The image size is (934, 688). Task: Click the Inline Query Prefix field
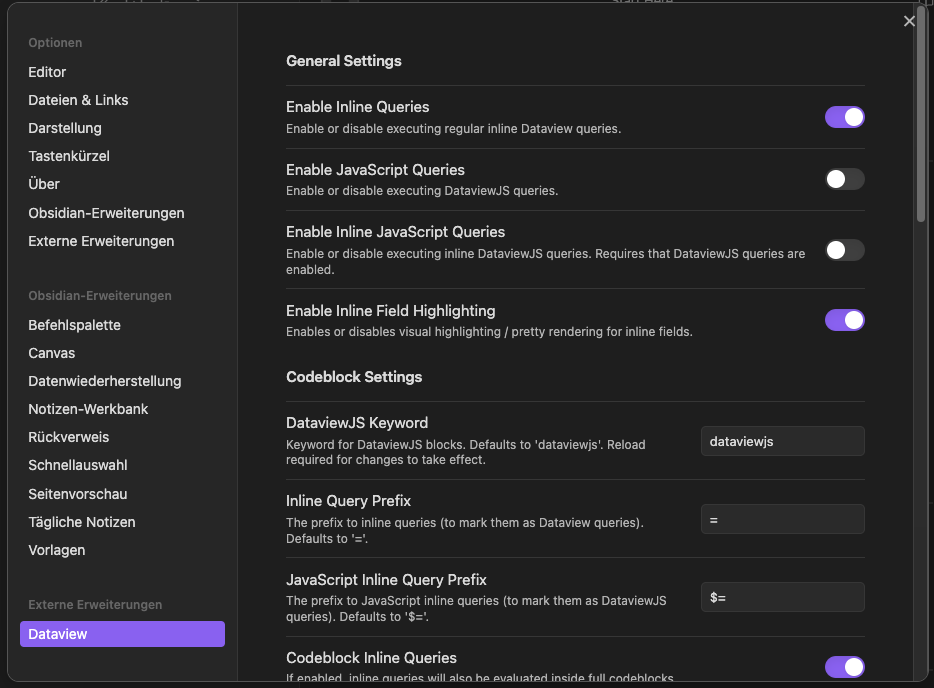coord(783,519)
